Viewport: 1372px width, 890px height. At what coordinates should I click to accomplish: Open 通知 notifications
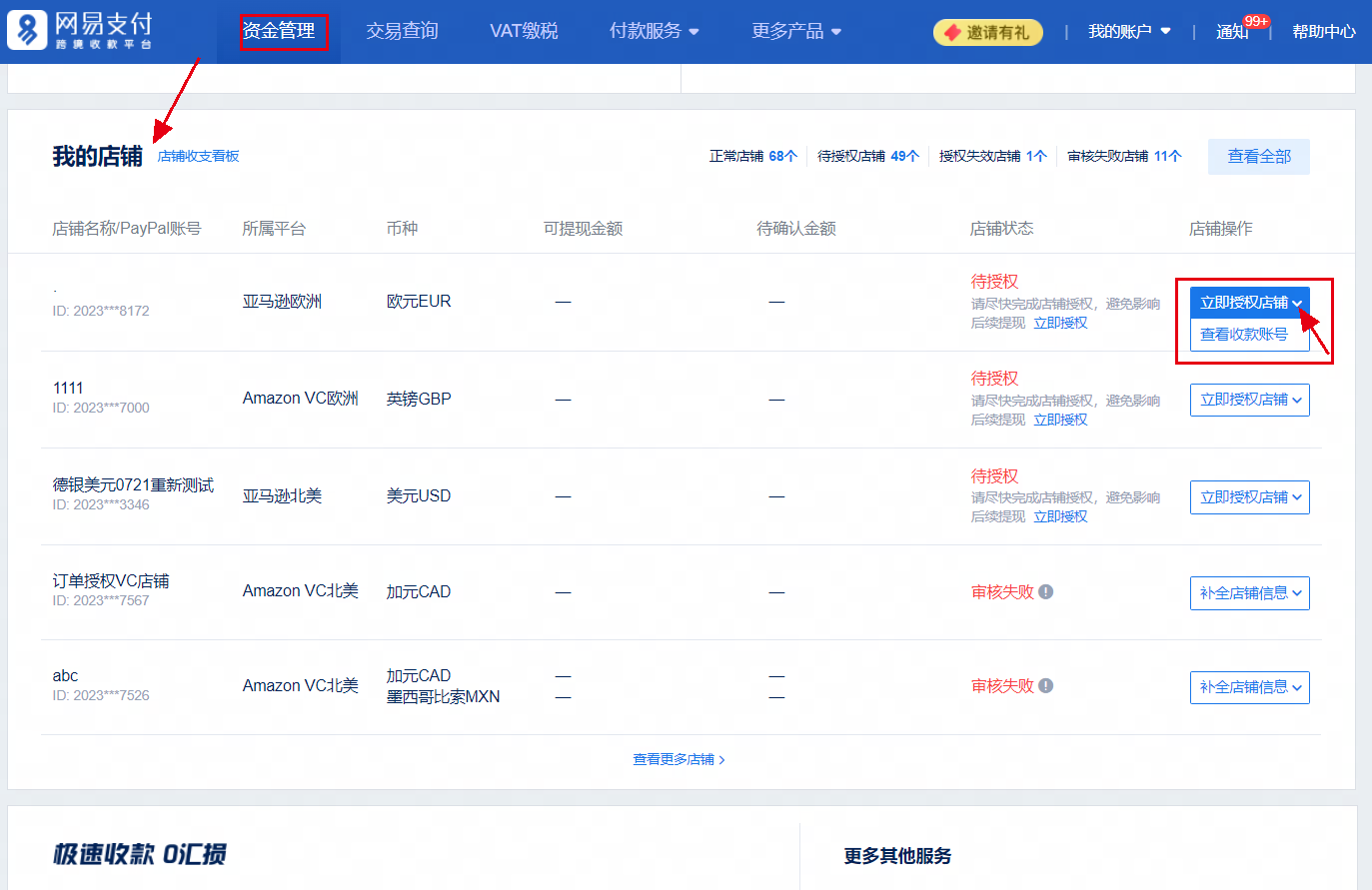click(1232, 32)
